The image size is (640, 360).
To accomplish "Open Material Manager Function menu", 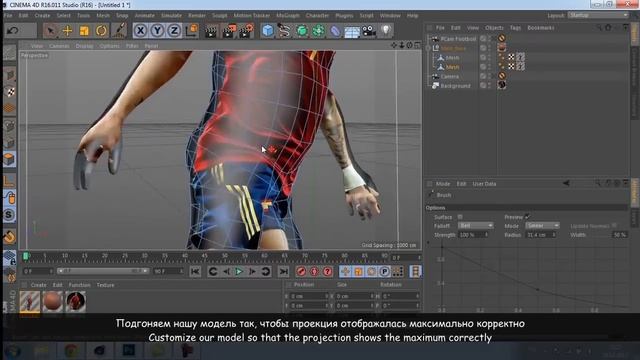I will point(79,285).
